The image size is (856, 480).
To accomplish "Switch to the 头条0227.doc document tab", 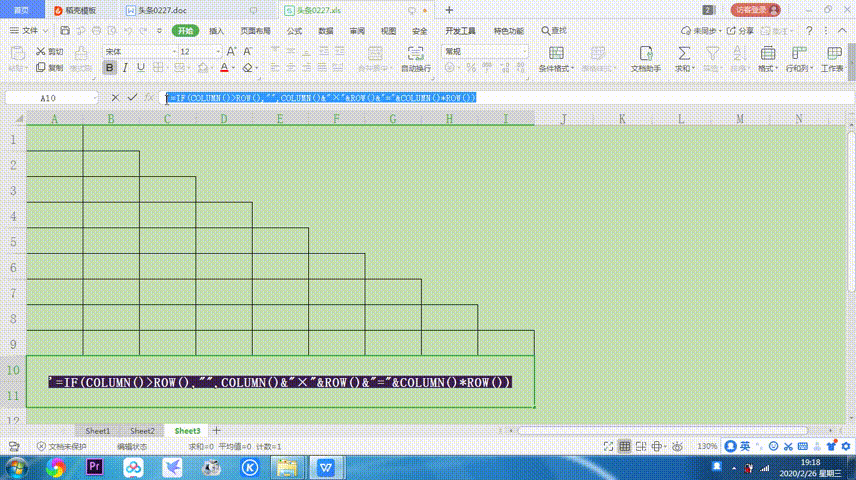I will tap(162, 10).
